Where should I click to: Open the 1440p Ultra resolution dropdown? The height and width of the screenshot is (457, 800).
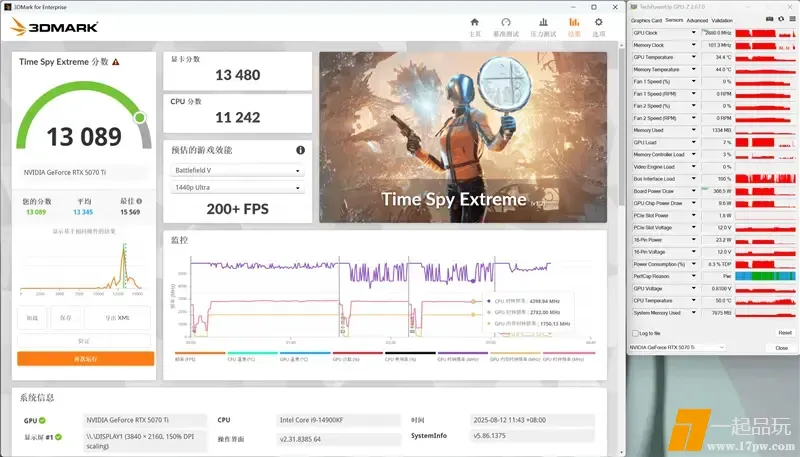[x=237, y=188]
